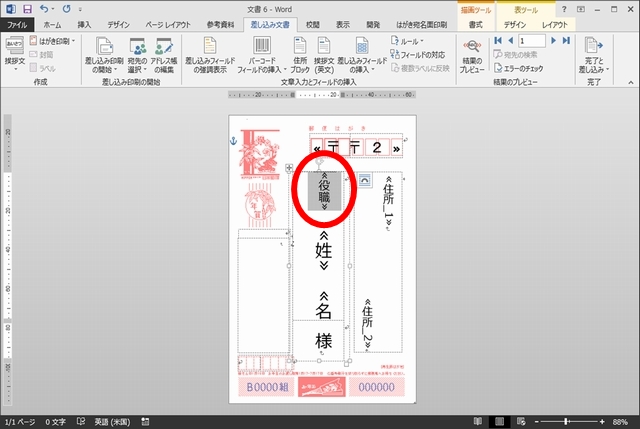The width and height of the screenshot is (640, 429).
Task: Collapse the ribbon with the chevron
Action: [x=631, y=82]
